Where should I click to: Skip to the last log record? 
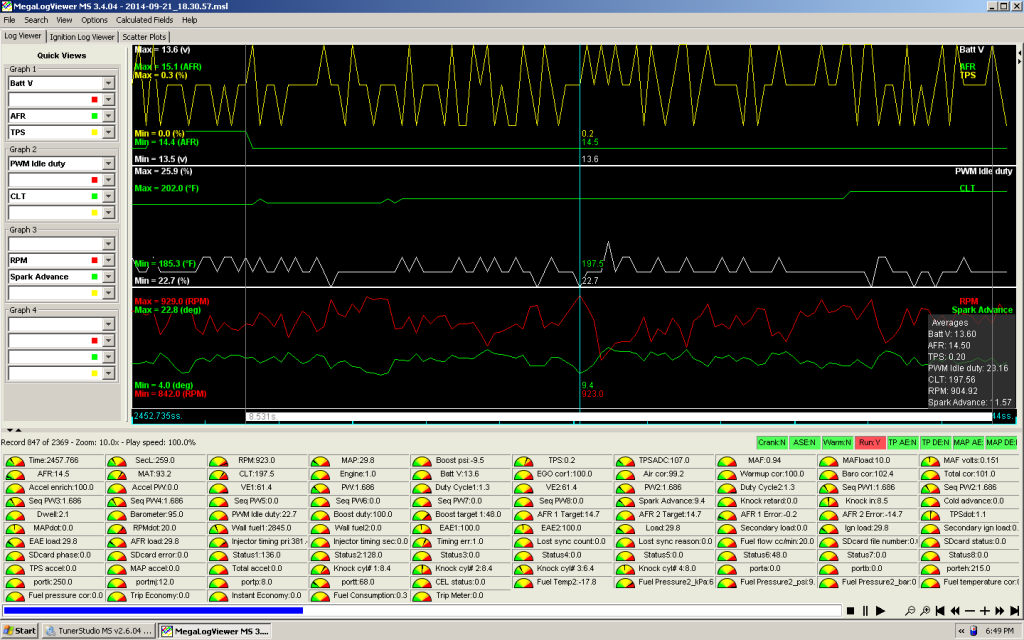point(1014,610)
